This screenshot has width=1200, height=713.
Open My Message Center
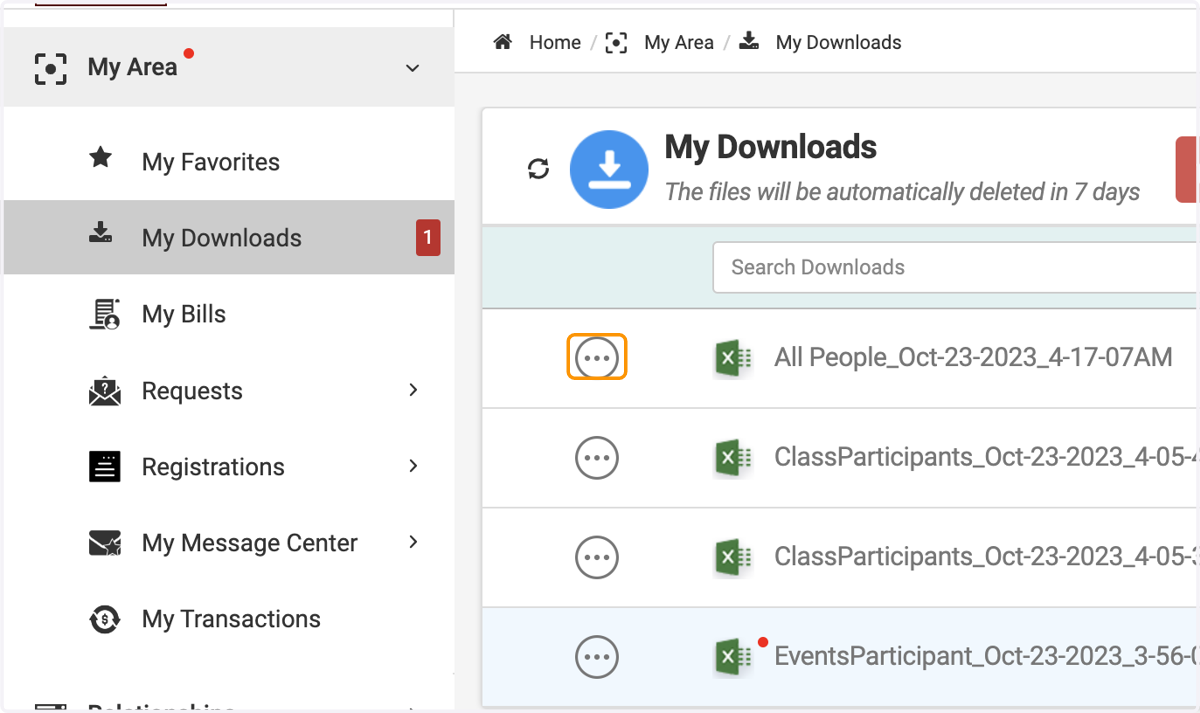[x=250, y=543]
